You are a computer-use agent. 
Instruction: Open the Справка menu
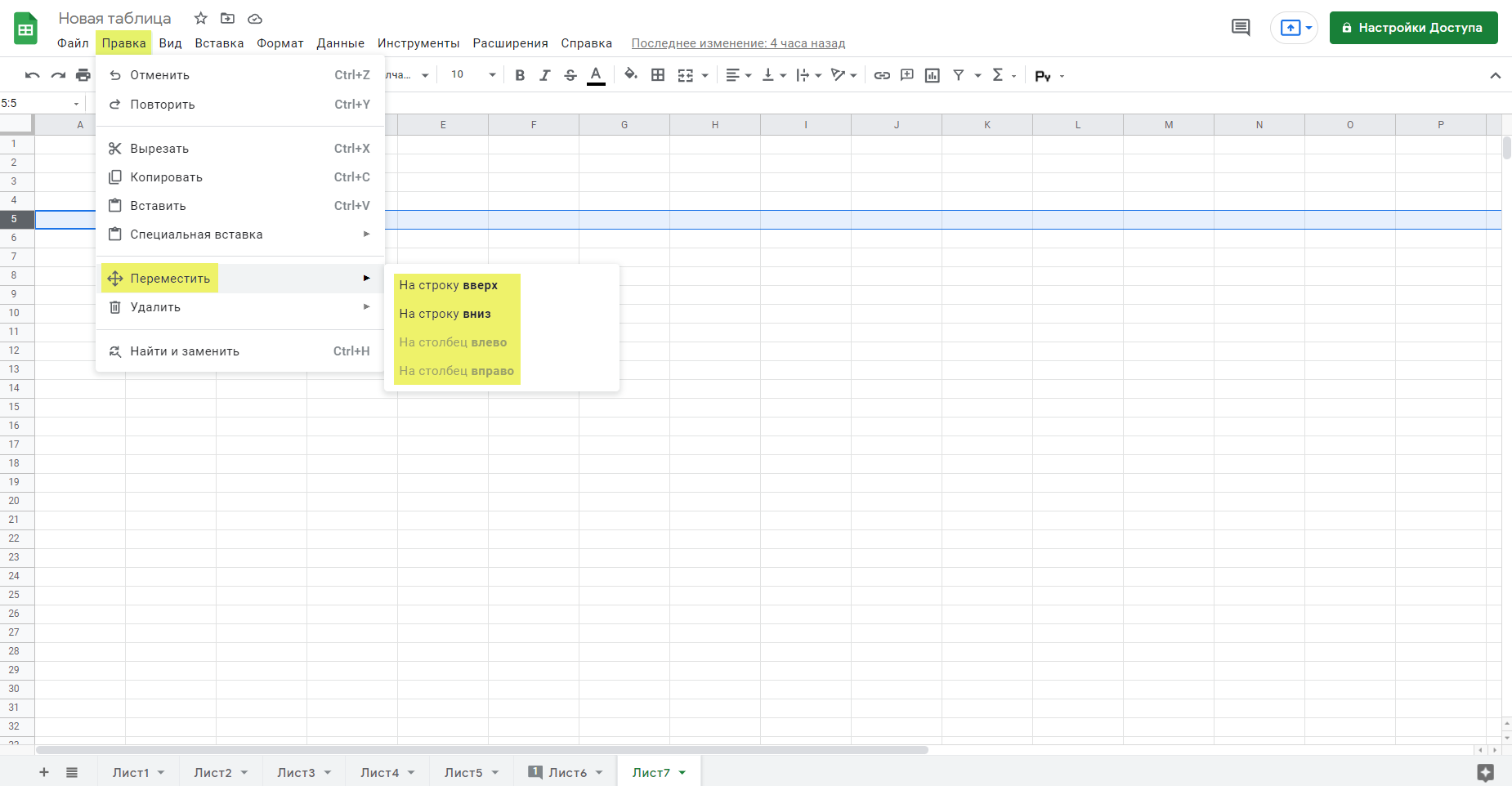pyautogui.click(x=586, y=43)
